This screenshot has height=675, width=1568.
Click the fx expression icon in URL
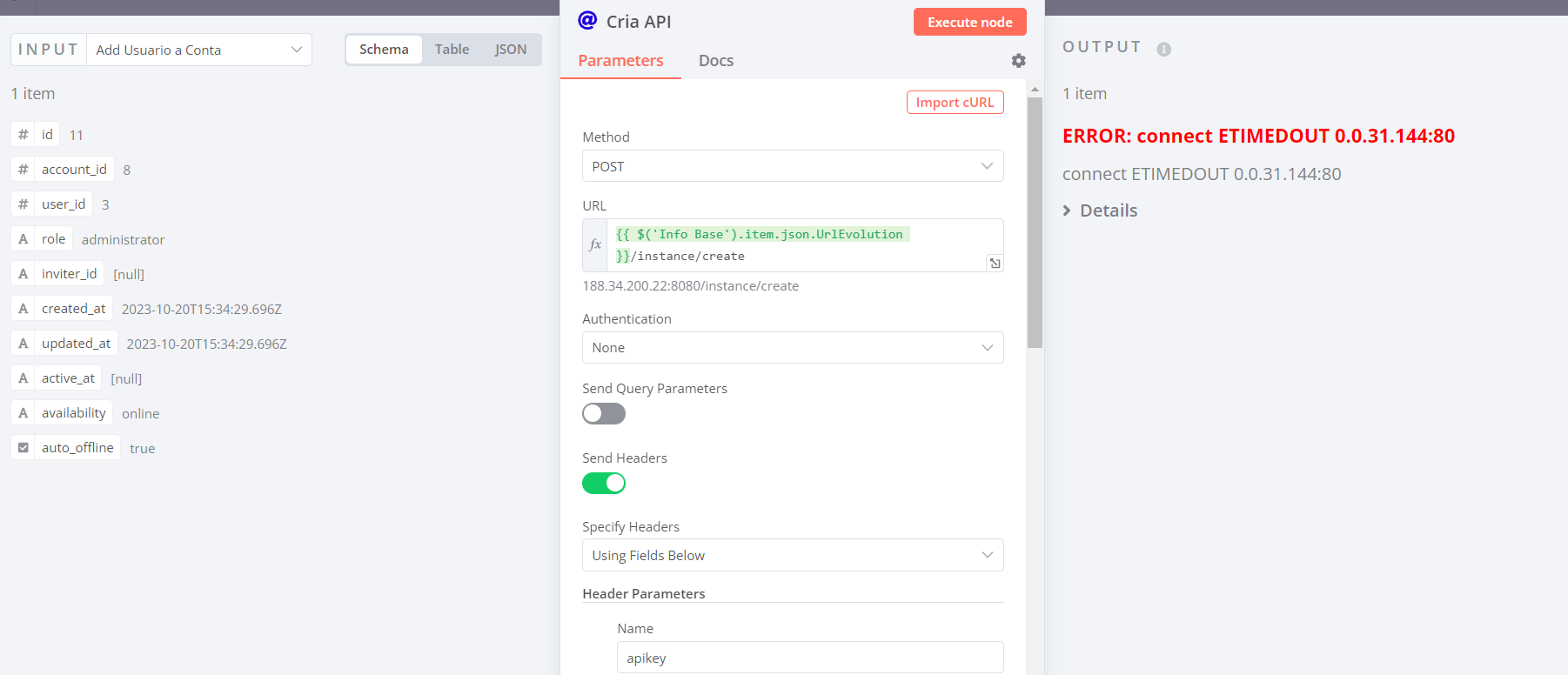coord(595,245)
